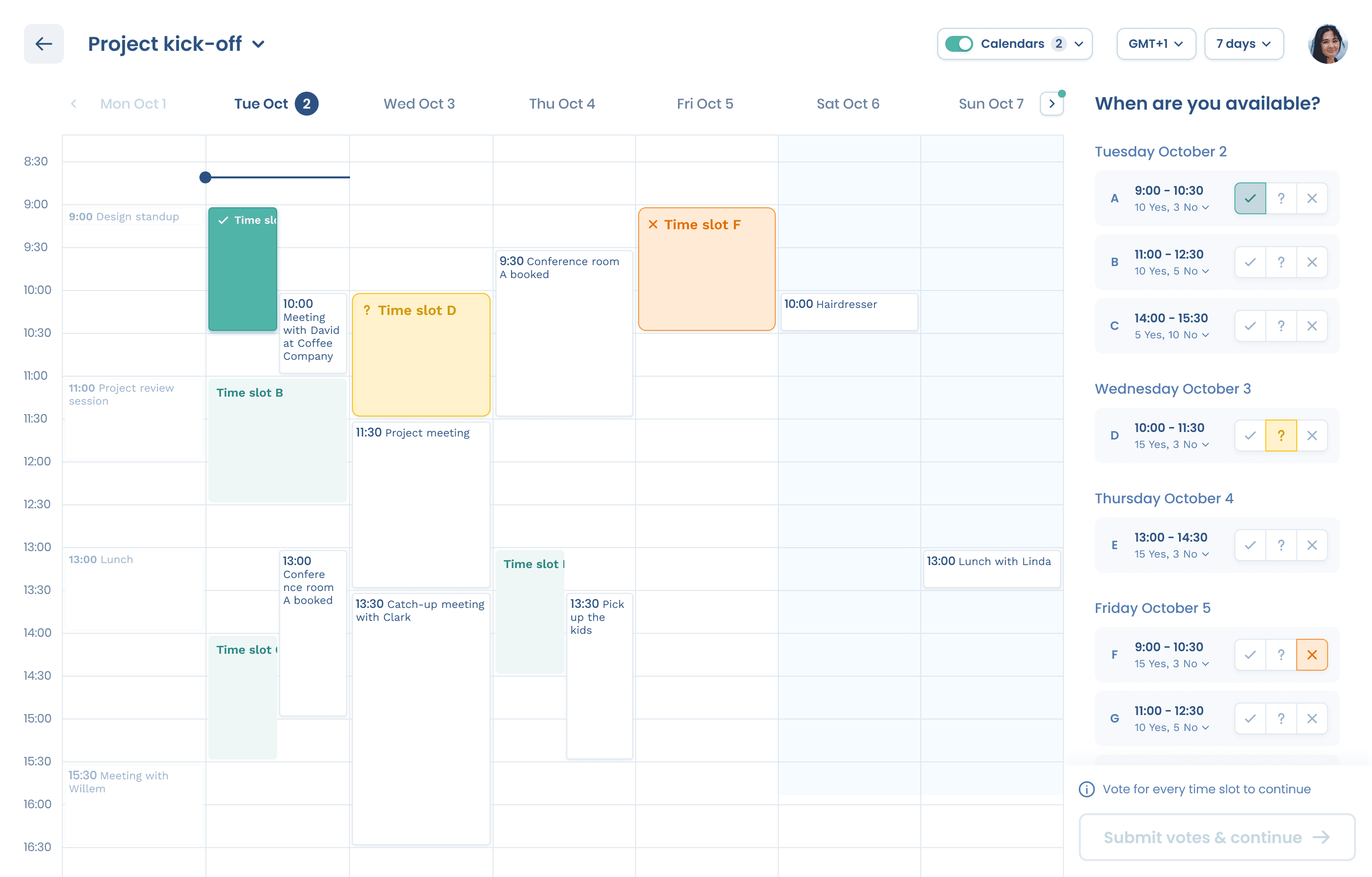Viewport: 1372px width, 877px height.
Task: Click the forward arrow to show next days
Action: [x=1051, y=103]
